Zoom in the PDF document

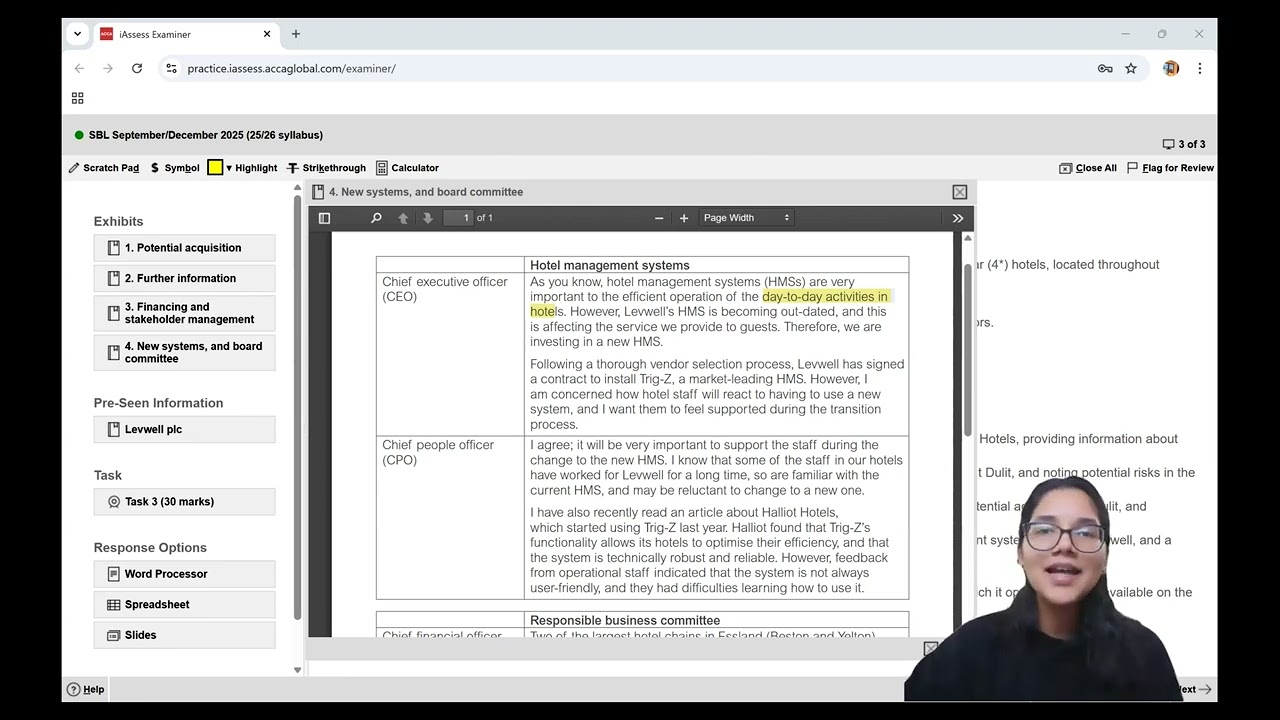[x=684, y=218]
